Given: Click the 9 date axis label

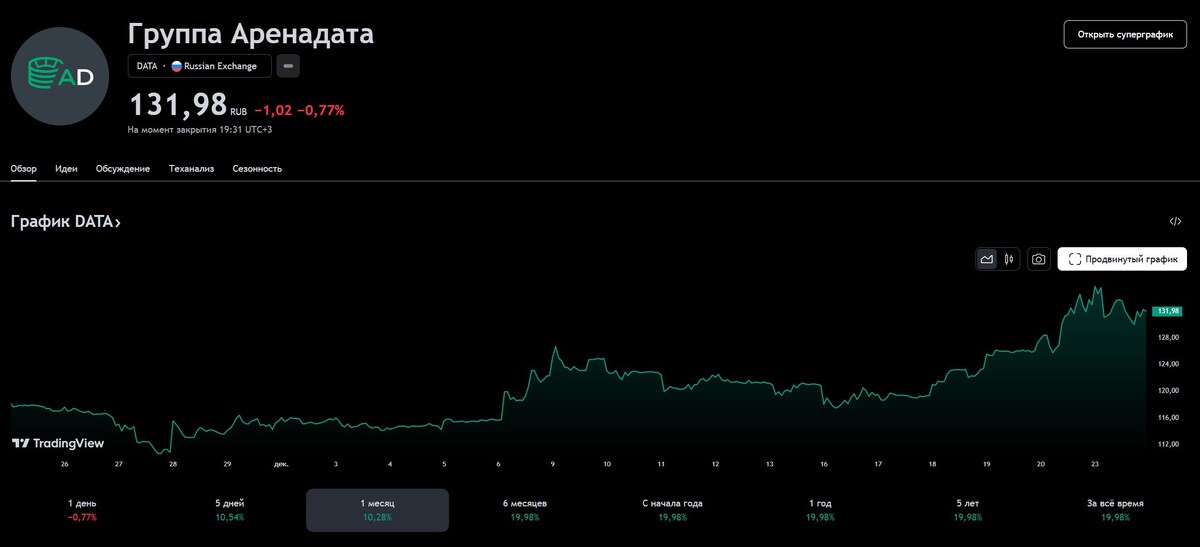Looking at the screenshot, I should 553,464.
